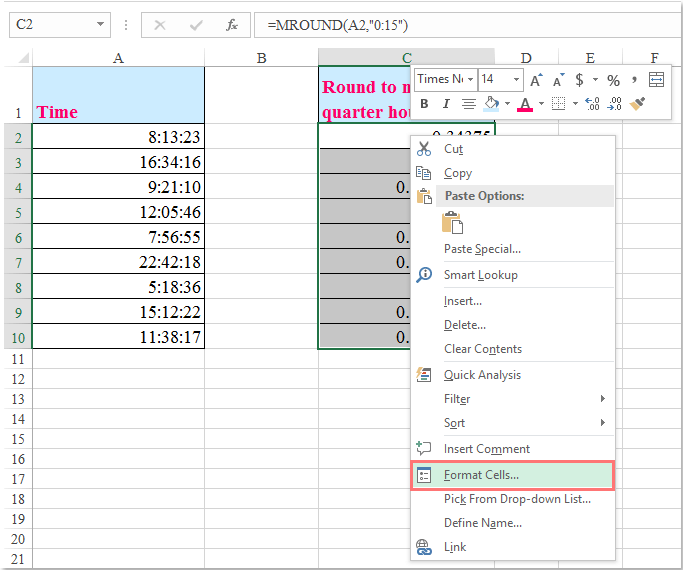
Task: Open Format Cells... dialog
Action: [x=513, y=475]
